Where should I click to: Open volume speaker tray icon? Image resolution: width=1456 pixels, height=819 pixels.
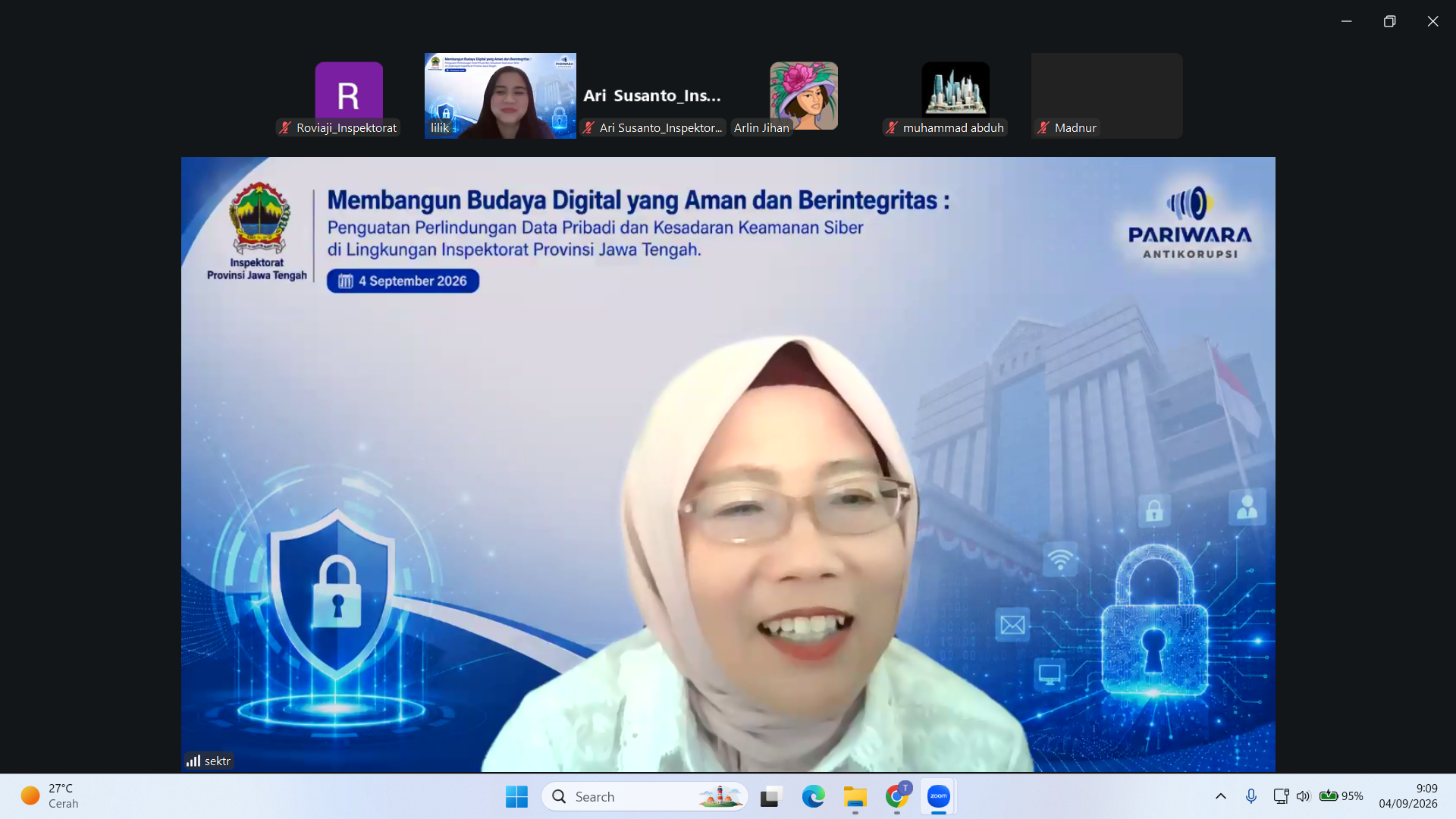pos(1303,796)
